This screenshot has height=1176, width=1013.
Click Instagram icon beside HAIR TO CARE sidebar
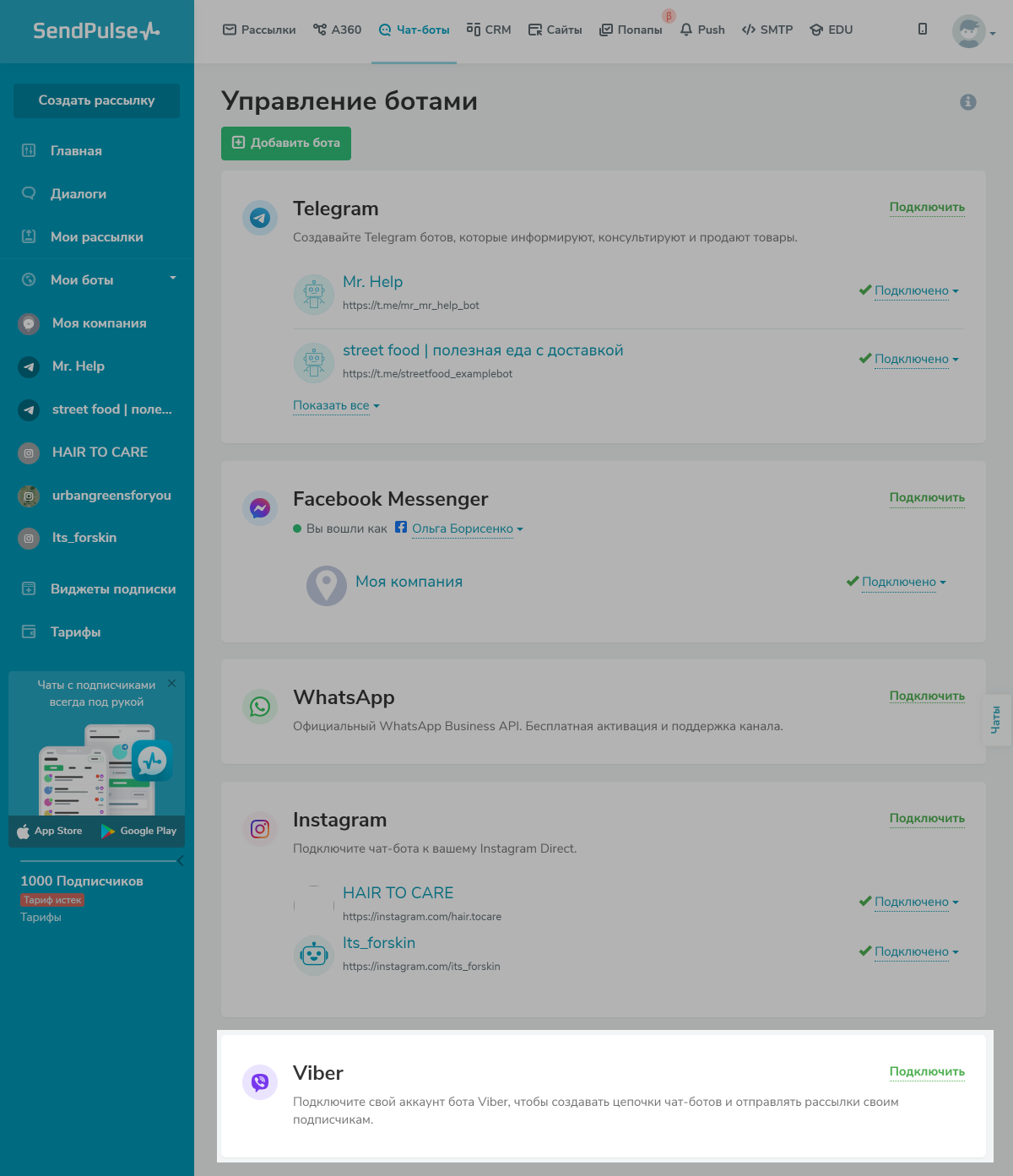point(29,453)
